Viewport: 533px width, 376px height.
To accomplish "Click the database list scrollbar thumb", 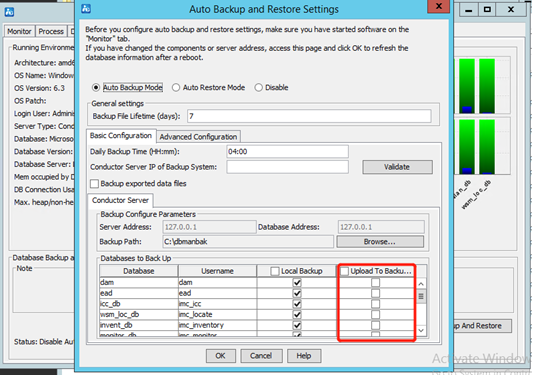I will point(421,296).
